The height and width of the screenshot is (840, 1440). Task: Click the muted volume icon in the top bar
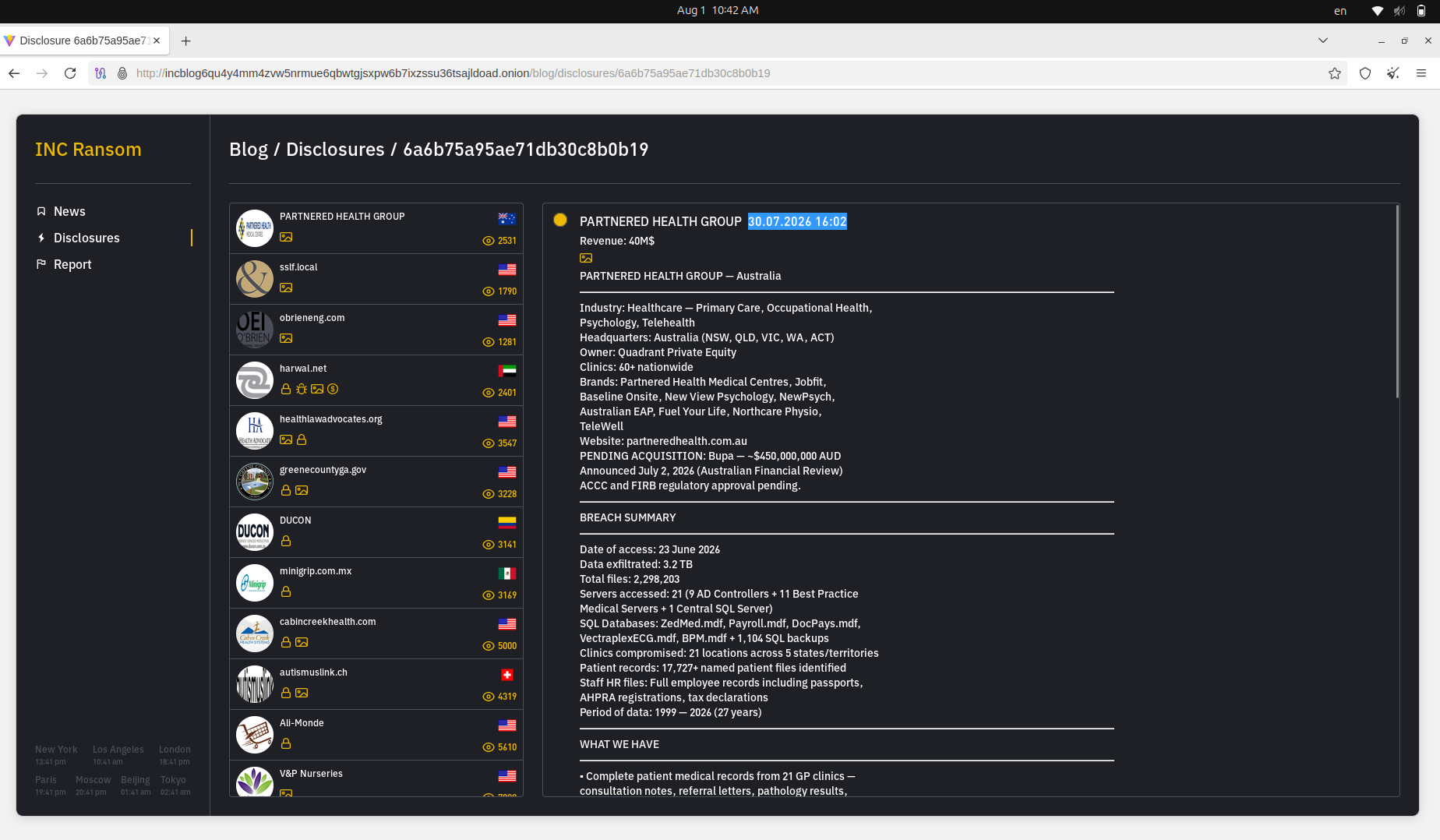(1399, 11)
